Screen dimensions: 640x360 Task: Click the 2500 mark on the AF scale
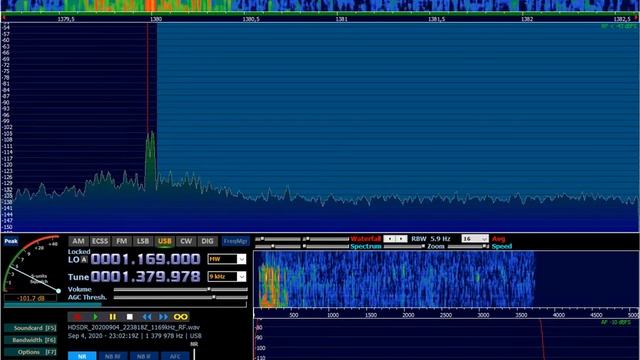click(x=446, y=315)
